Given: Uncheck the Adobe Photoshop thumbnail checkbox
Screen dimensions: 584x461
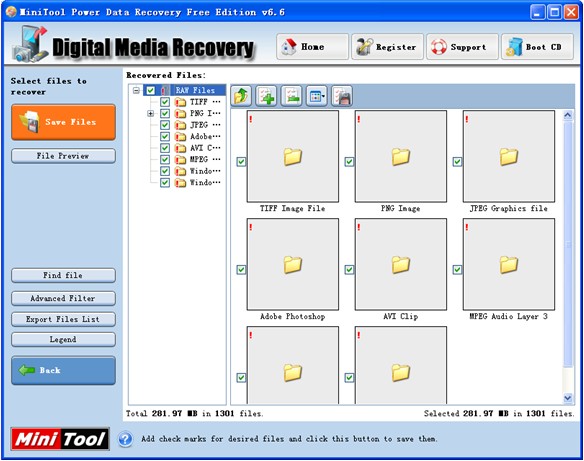Looking at the screenshot, I should tap(241, 270).
